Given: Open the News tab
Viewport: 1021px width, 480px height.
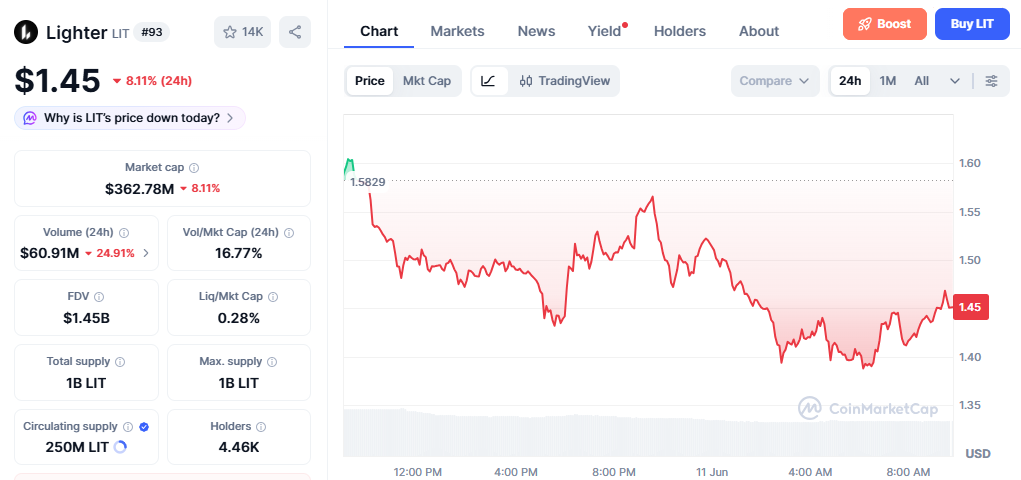Looking at the screenshot, I should tap(536, 31).
